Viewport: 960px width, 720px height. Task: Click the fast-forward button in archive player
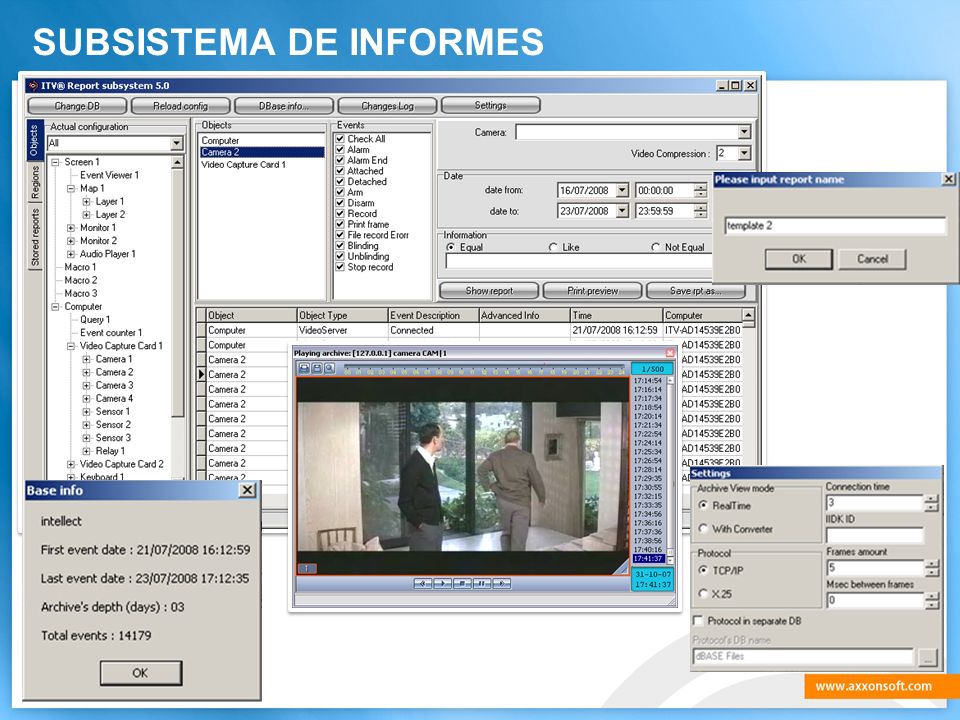(501, 583)
